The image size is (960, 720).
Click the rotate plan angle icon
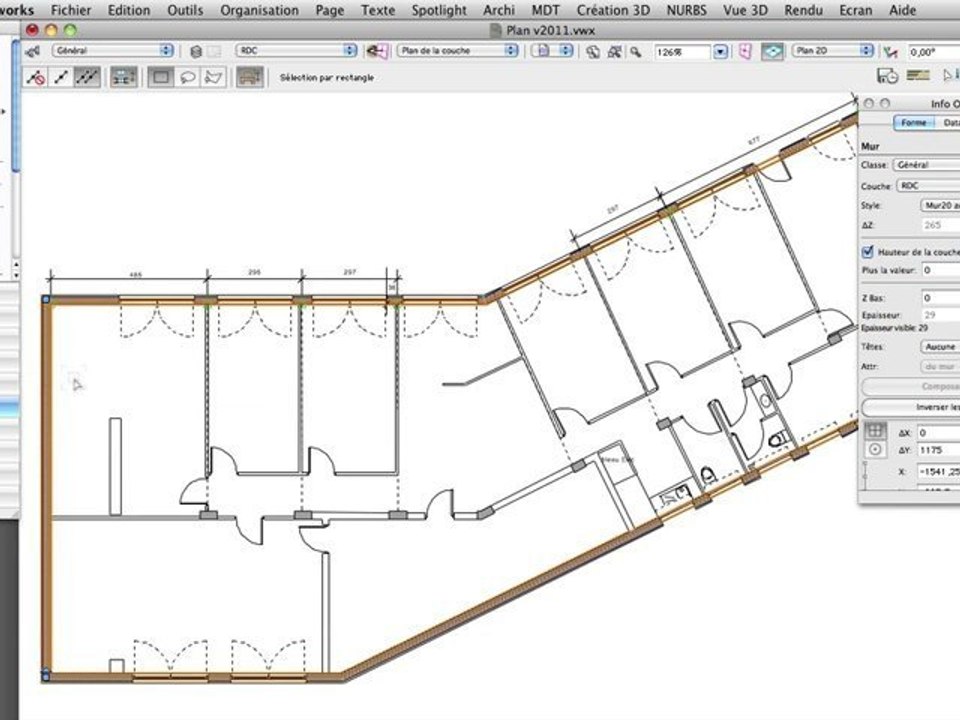click(x=891, y=52)
